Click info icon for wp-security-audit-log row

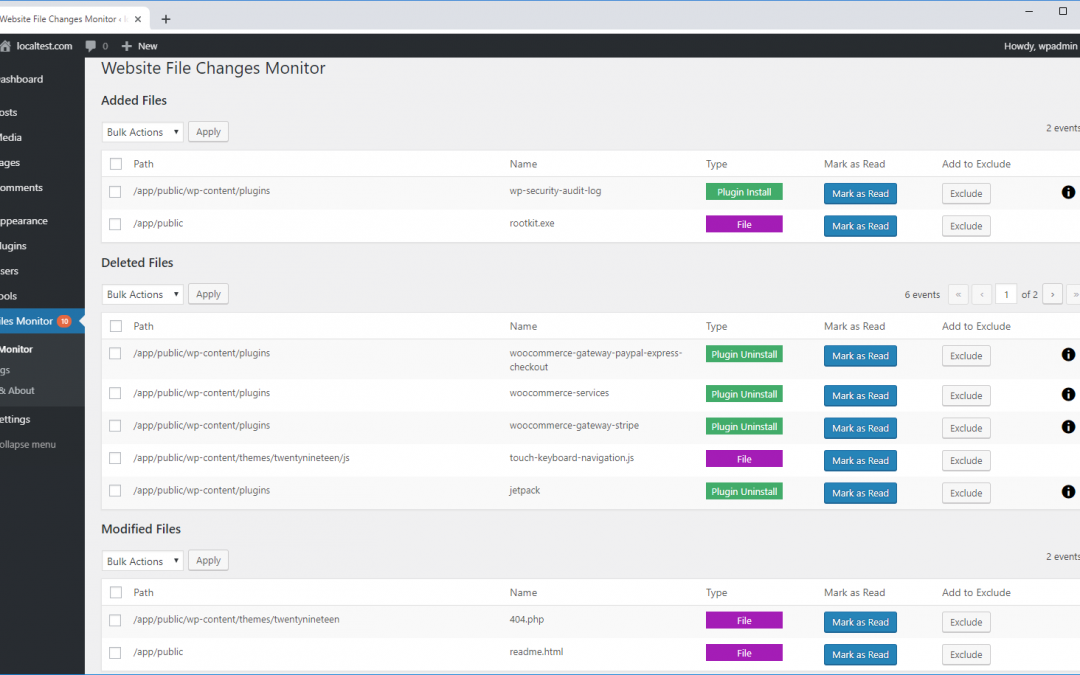pos(1068,192)
